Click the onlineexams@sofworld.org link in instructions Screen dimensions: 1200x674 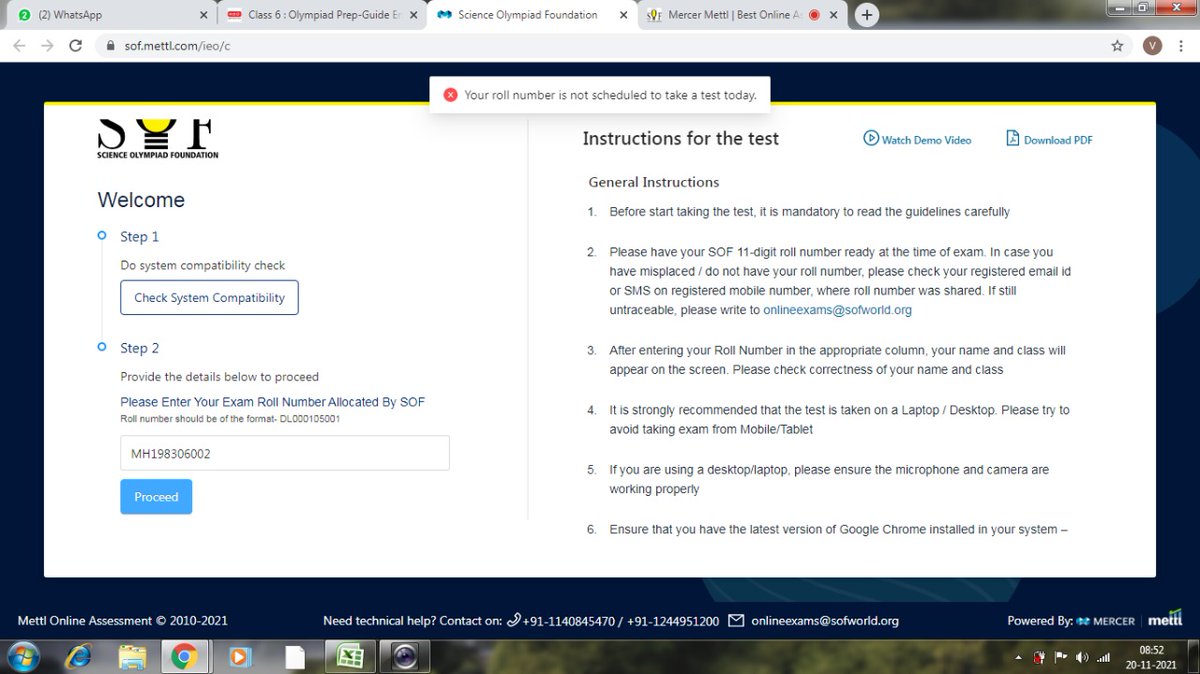click(837, 310)
